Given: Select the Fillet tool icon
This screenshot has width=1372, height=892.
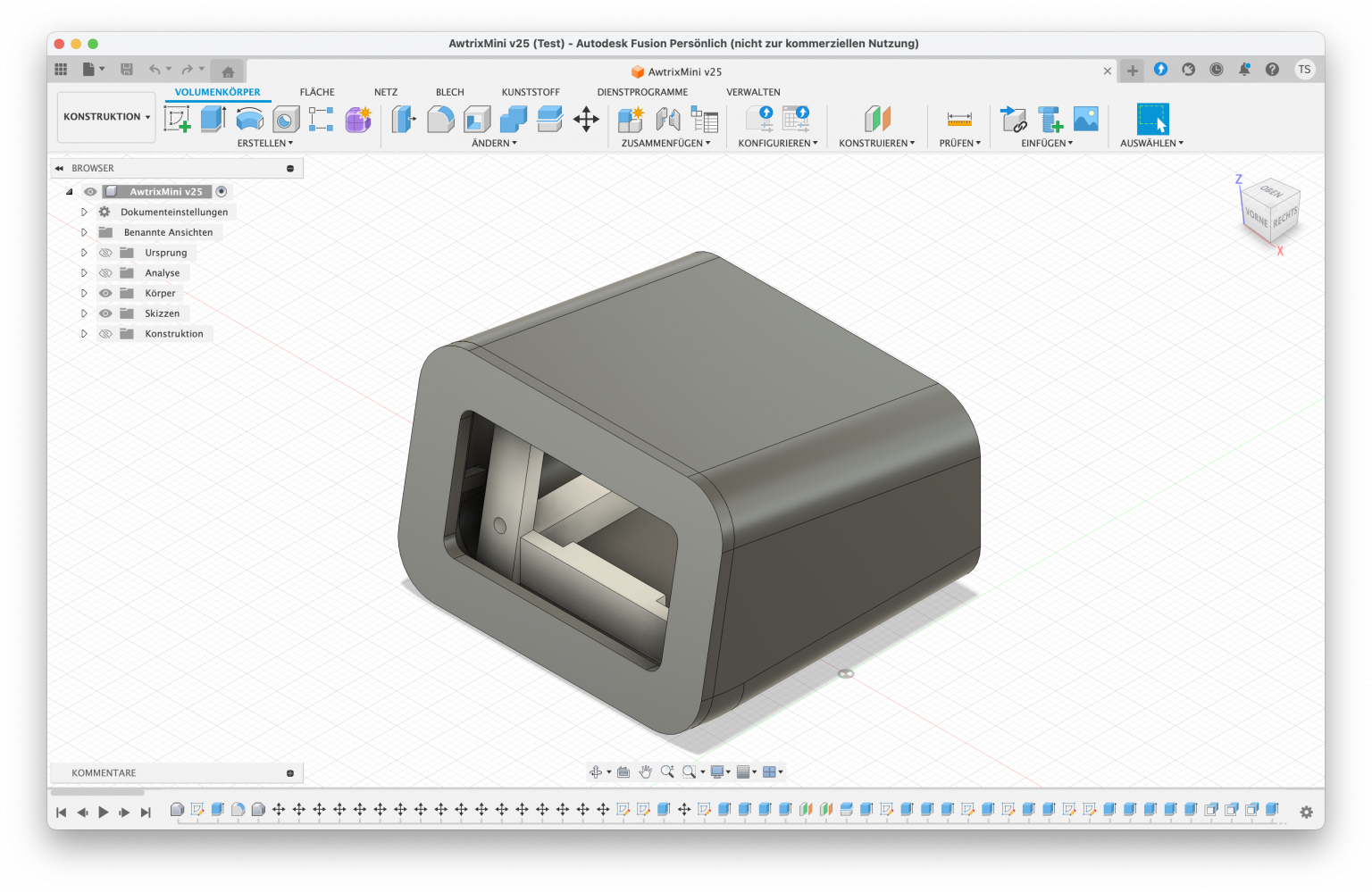Looking at the screenshot, I should (x=440, y=119).
